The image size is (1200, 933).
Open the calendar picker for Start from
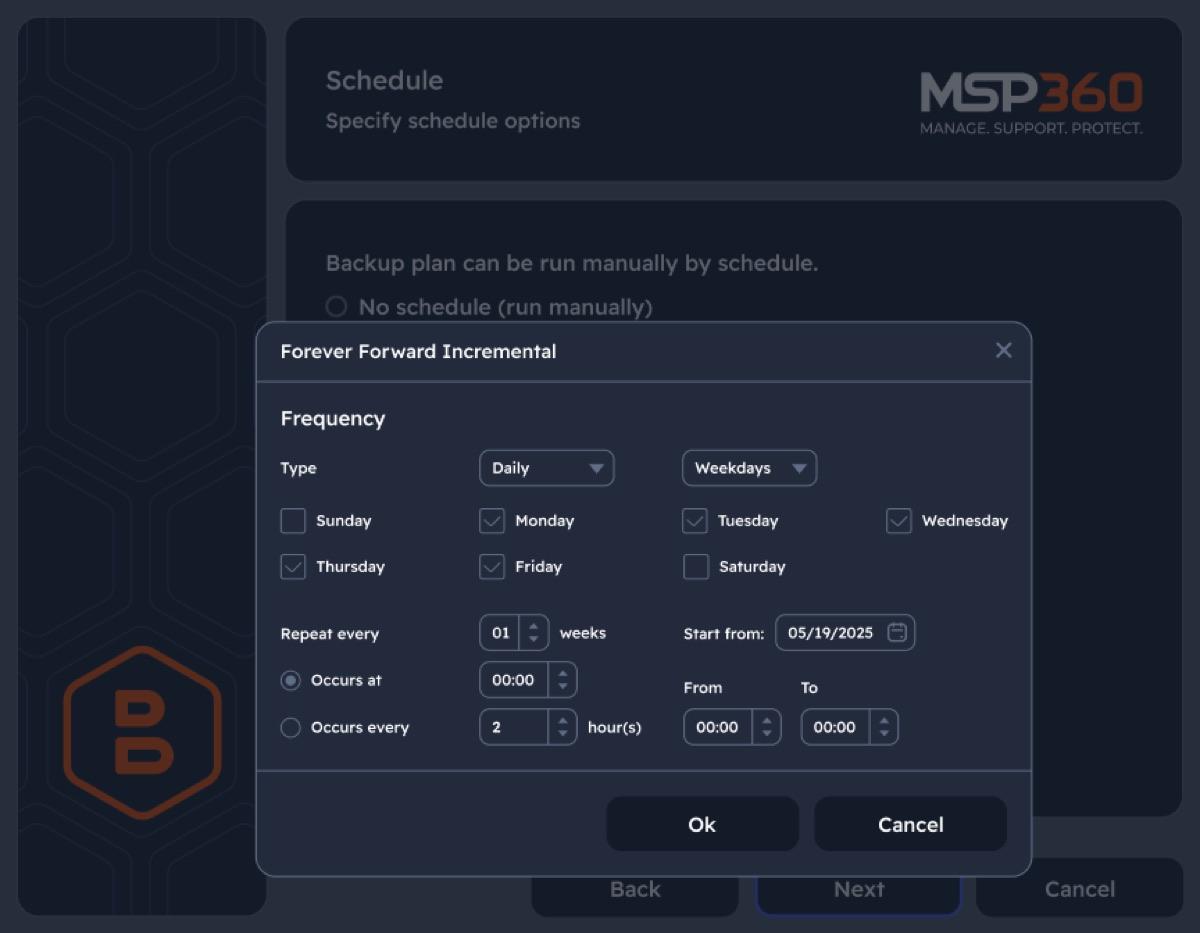click(897, 632)
